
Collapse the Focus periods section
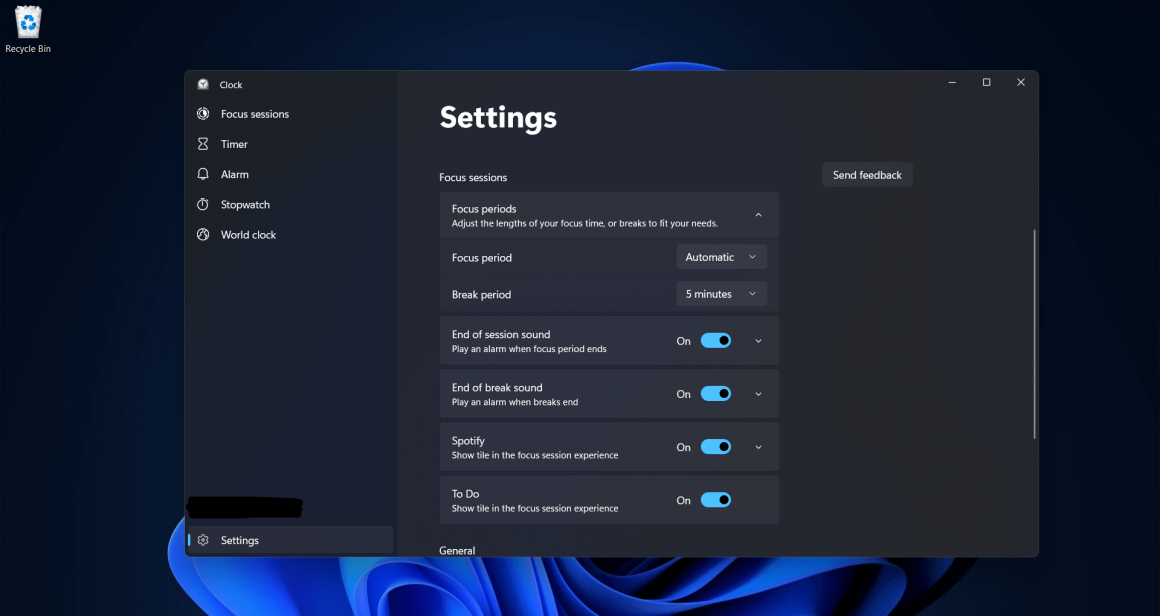[x=757, y=214]
